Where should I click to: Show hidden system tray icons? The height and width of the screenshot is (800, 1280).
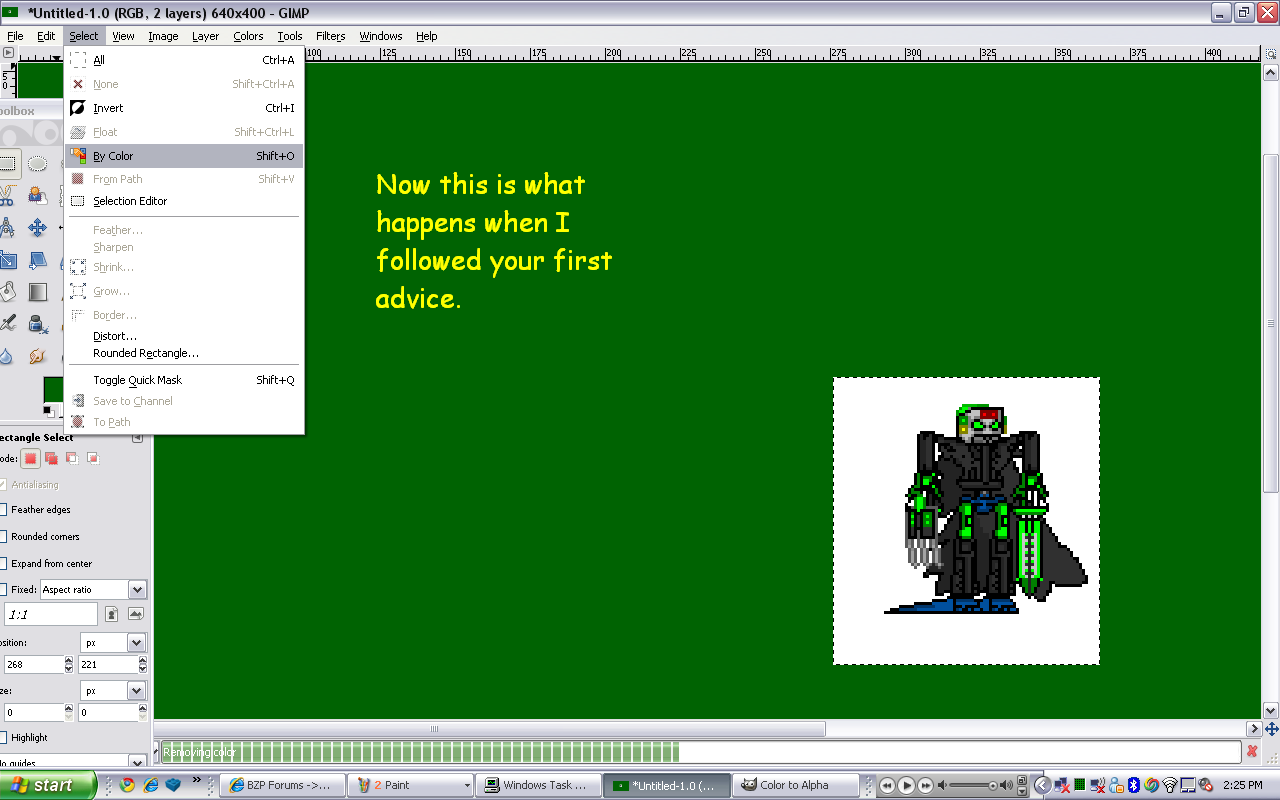point(1043,785)
